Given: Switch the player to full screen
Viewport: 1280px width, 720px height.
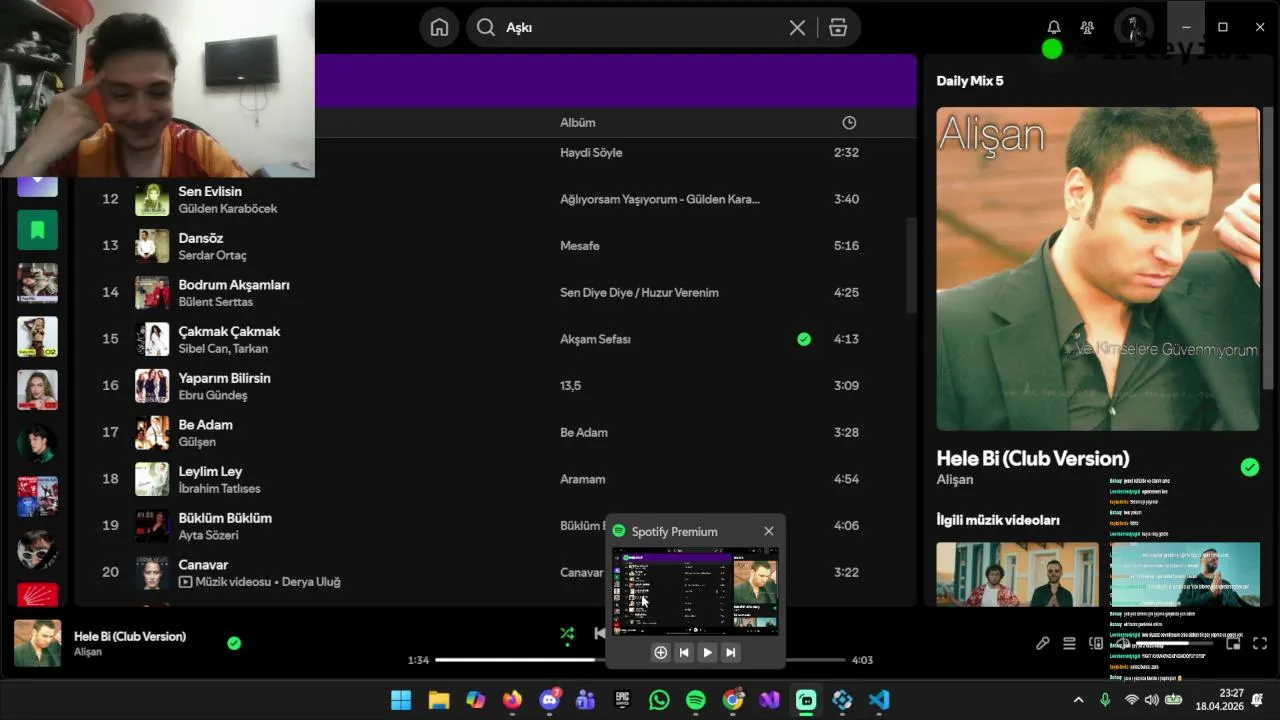Looking at the screenshot, I should (1260, 643).
